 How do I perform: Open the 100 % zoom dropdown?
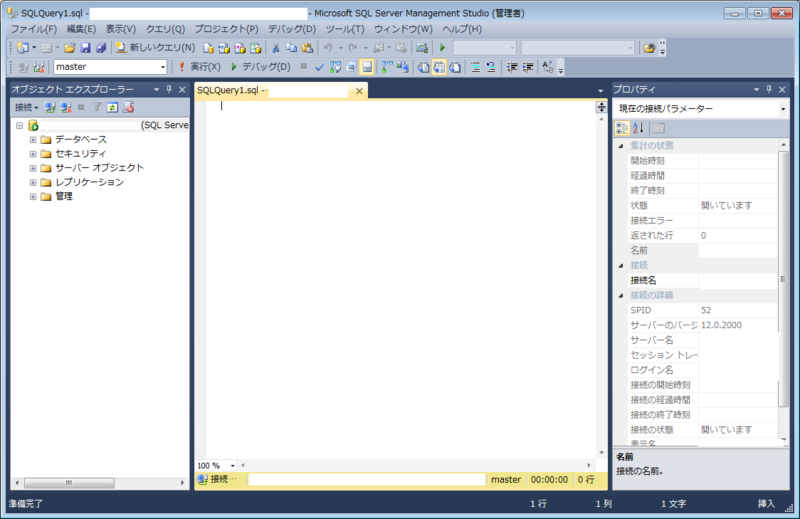point(232,465)
